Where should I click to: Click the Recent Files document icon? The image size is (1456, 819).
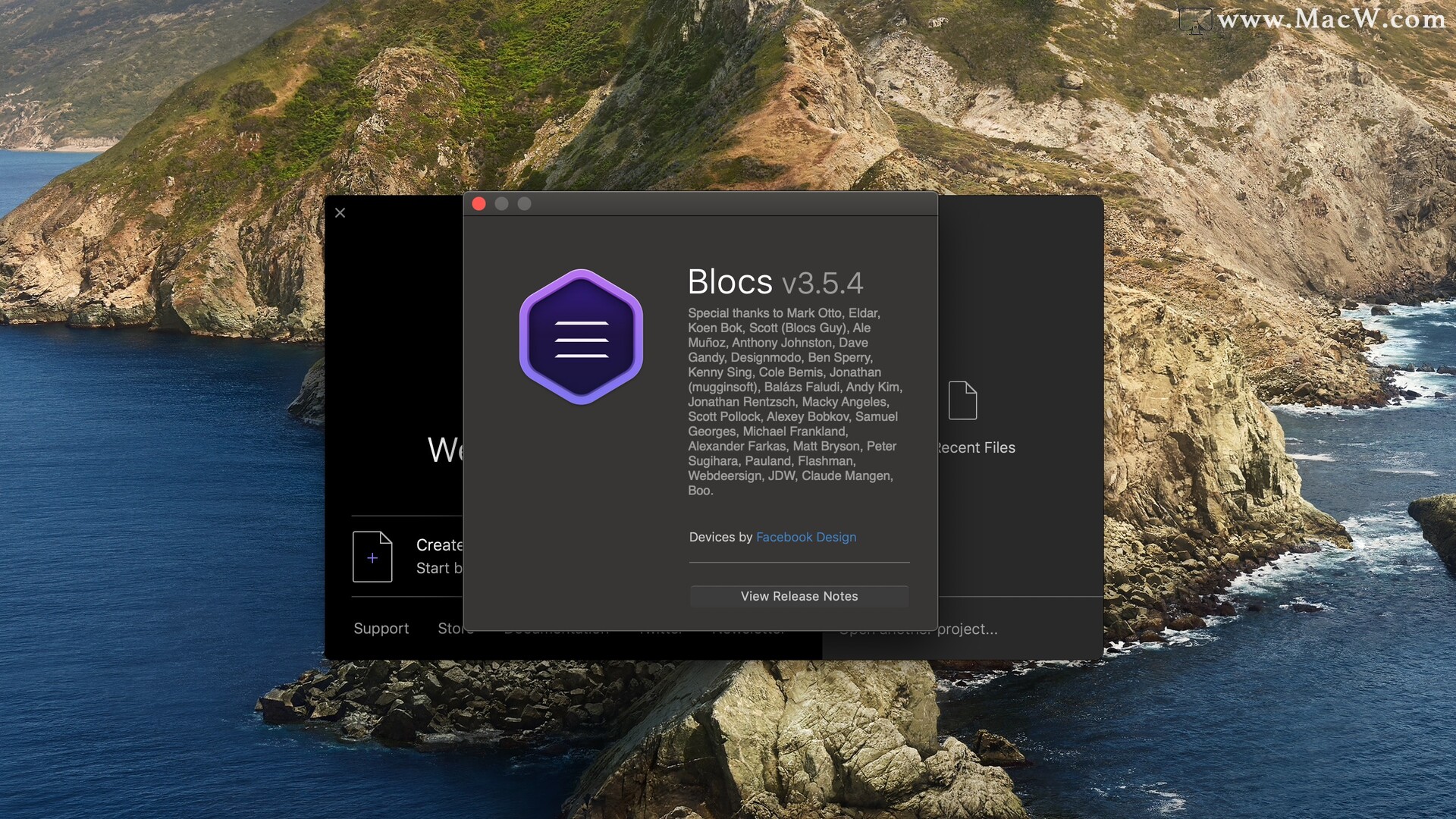pyautogui.click(x=962, y=400)
